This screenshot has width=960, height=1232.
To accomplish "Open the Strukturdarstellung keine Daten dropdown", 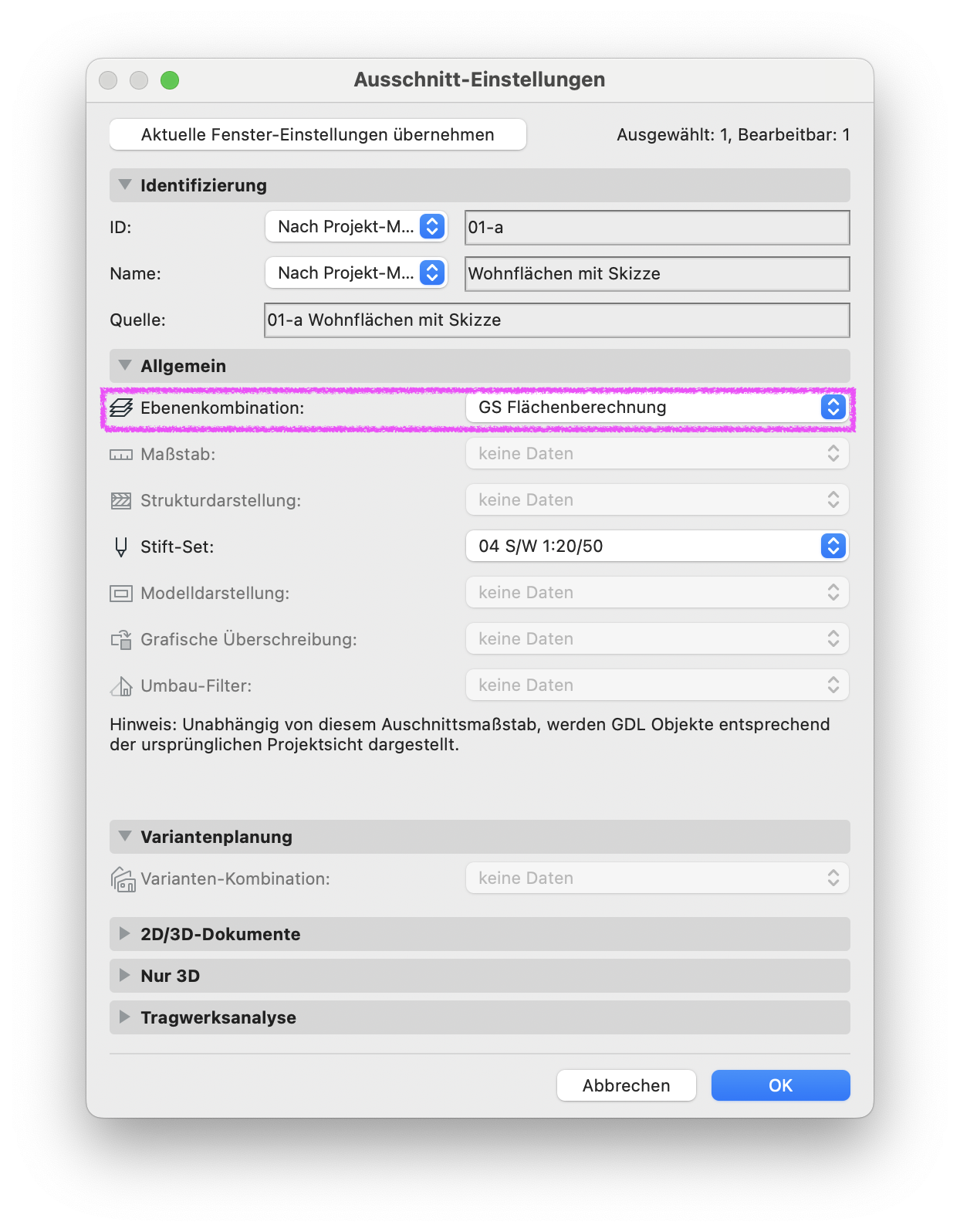I will coord(657,500).
